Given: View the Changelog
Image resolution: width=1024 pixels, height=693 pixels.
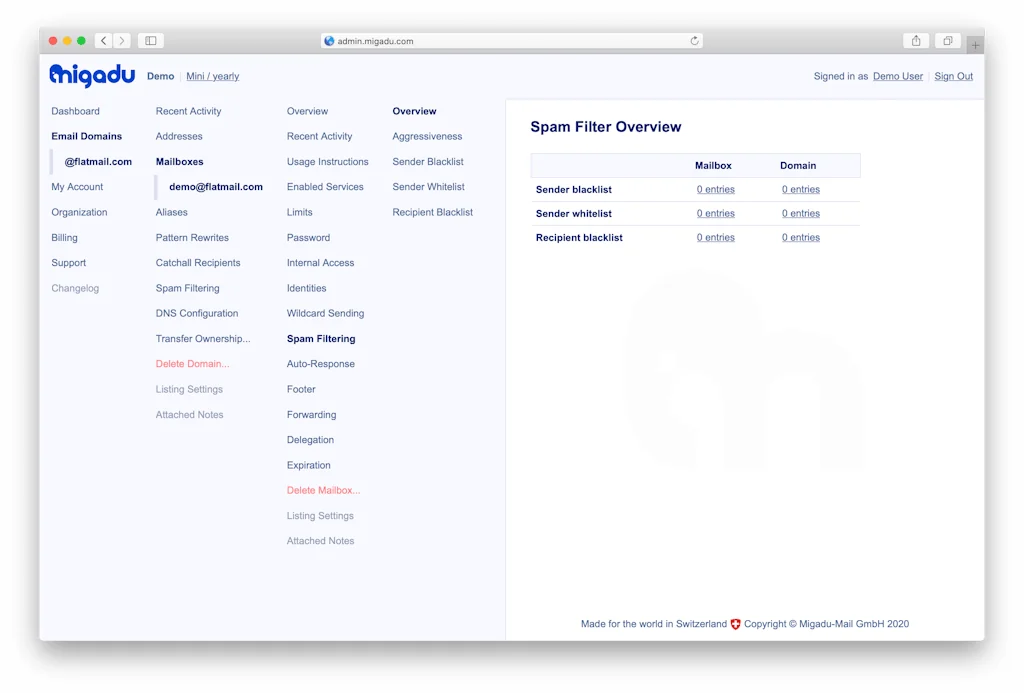Looking at the screenshot, I should click(75, 288).
